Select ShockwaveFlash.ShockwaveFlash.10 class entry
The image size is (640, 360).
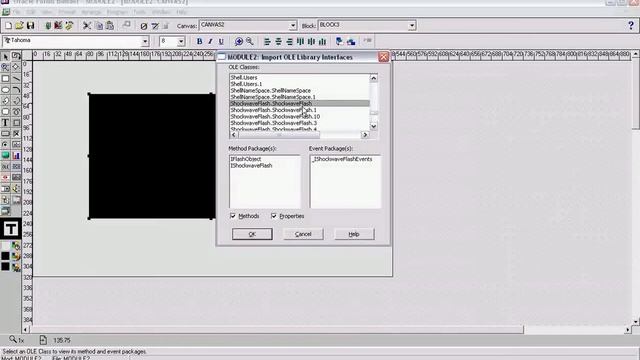pos(275,117)
